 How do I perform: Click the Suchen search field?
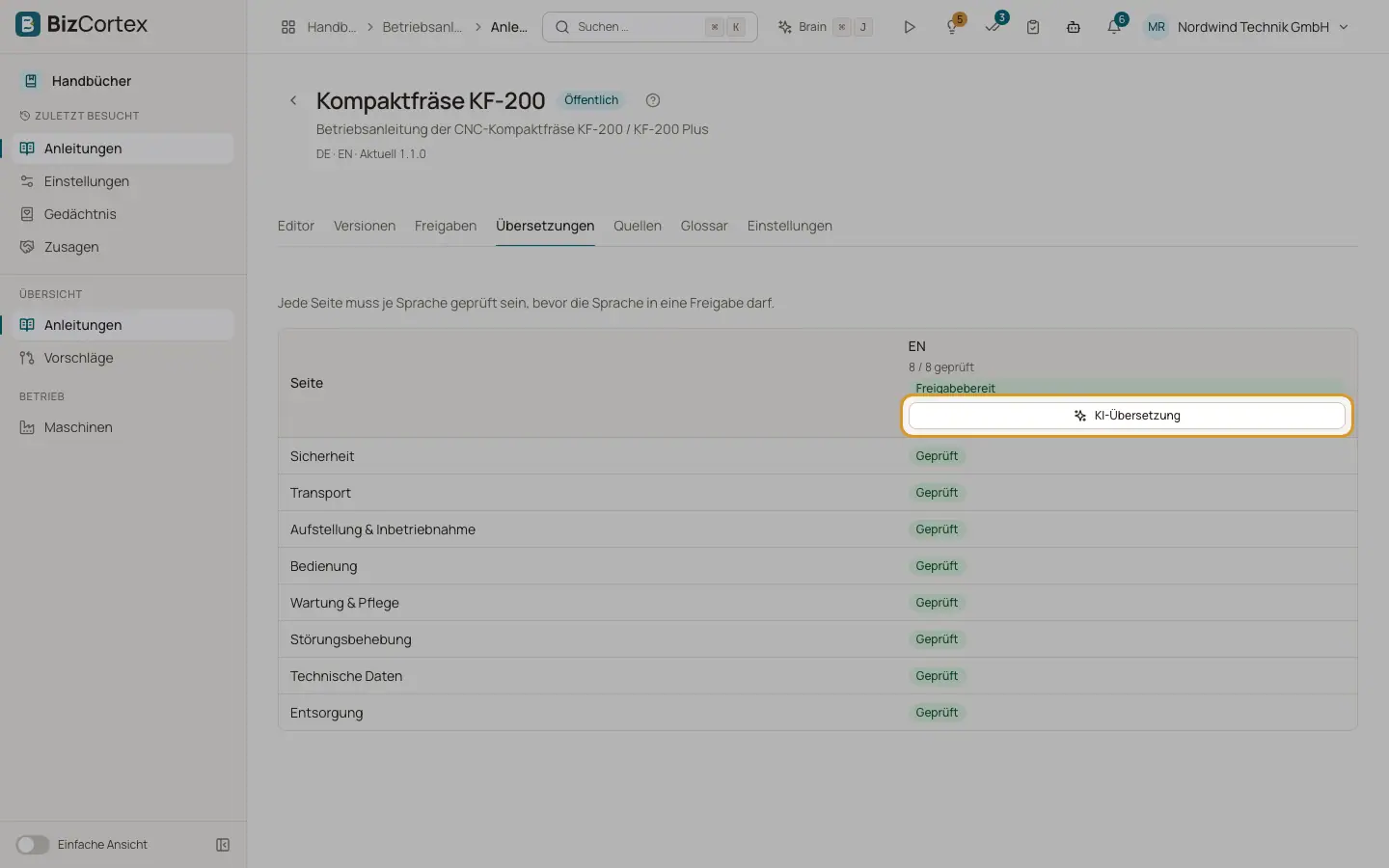[650, 27]
